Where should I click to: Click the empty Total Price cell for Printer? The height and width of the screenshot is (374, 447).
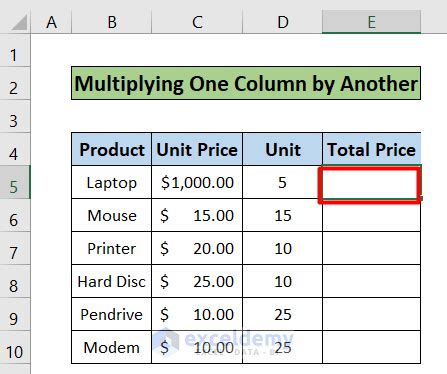(x=372, y=248)
